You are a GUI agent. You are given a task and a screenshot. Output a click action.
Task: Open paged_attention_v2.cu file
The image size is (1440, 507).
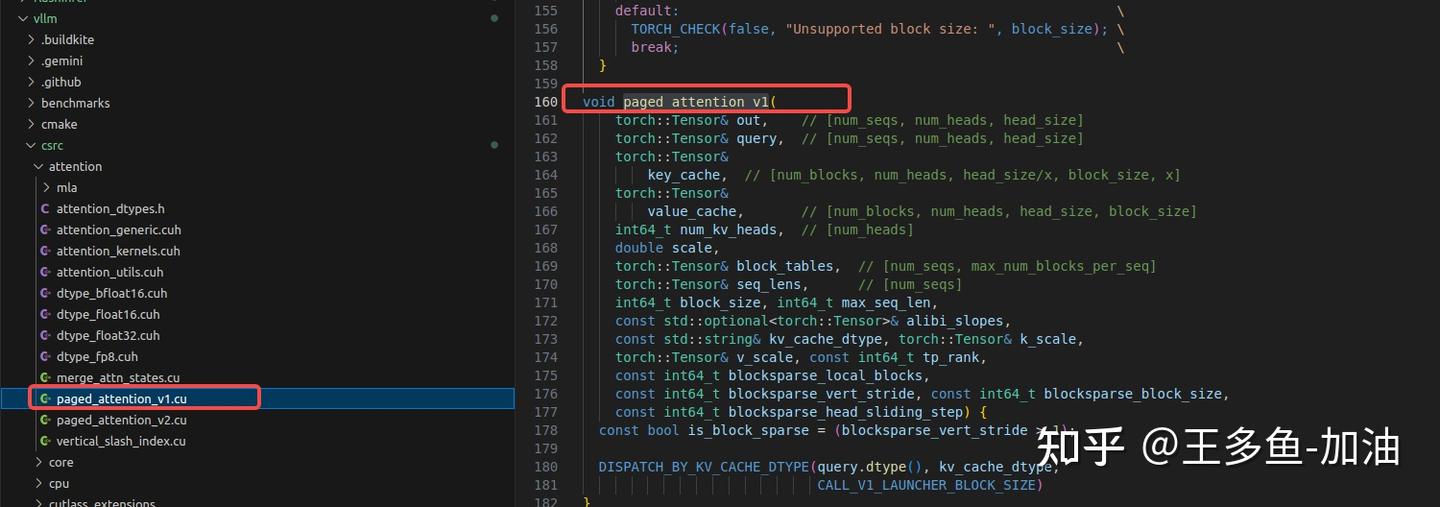click(x=121, y=420)
